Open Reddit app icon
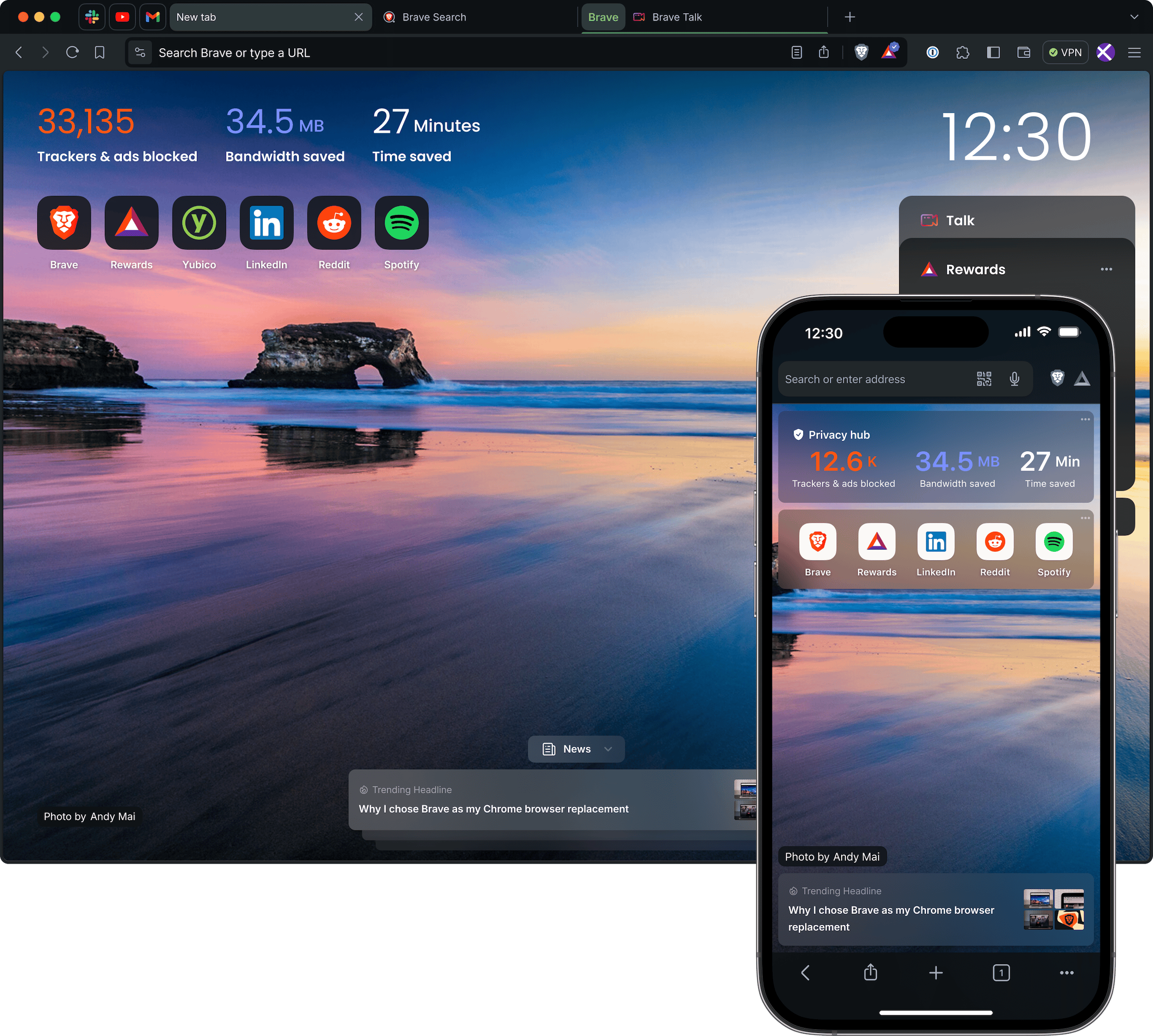Viewport: 1153px width, 1036px height. 334,223
